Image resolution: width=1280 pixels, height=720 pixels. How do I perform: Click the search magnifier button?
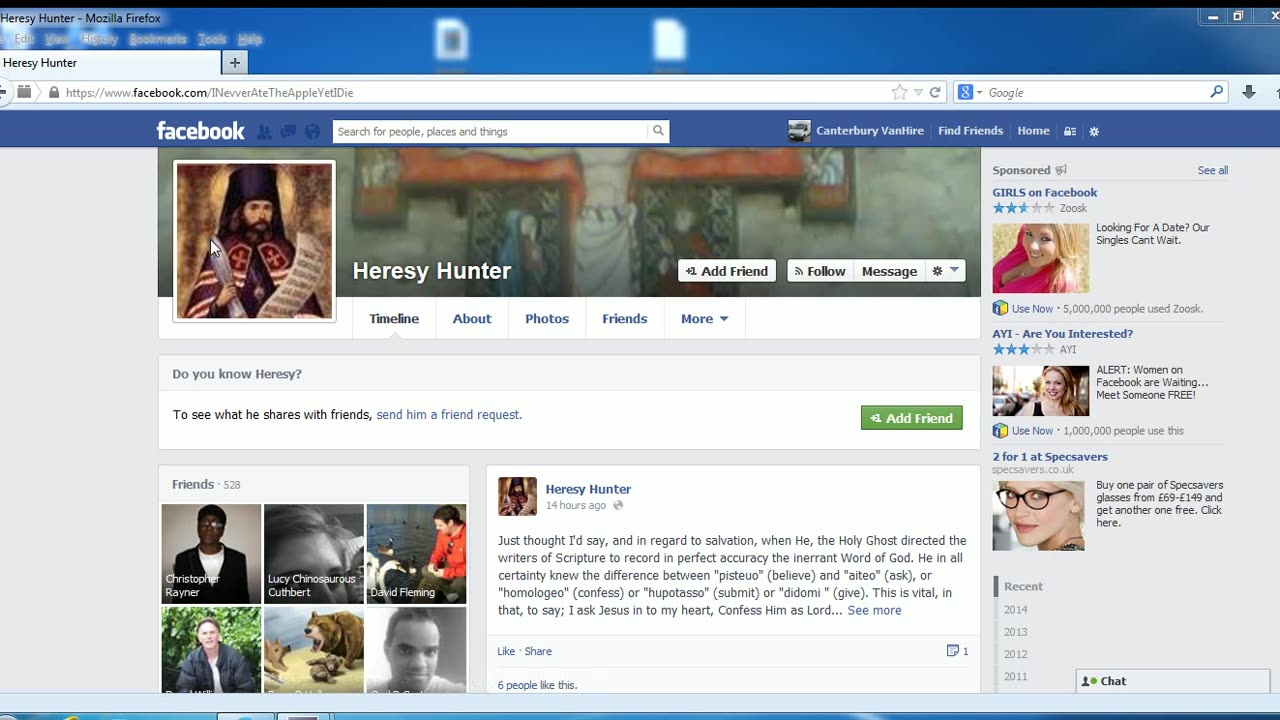point(658,131)
